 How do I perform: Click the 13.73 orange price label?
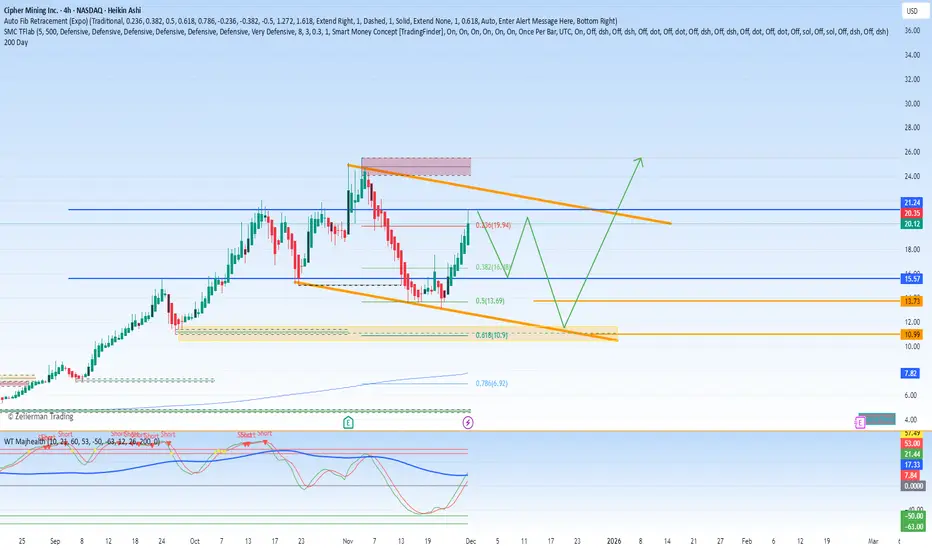pyautogui.click(x=912, y=301)
